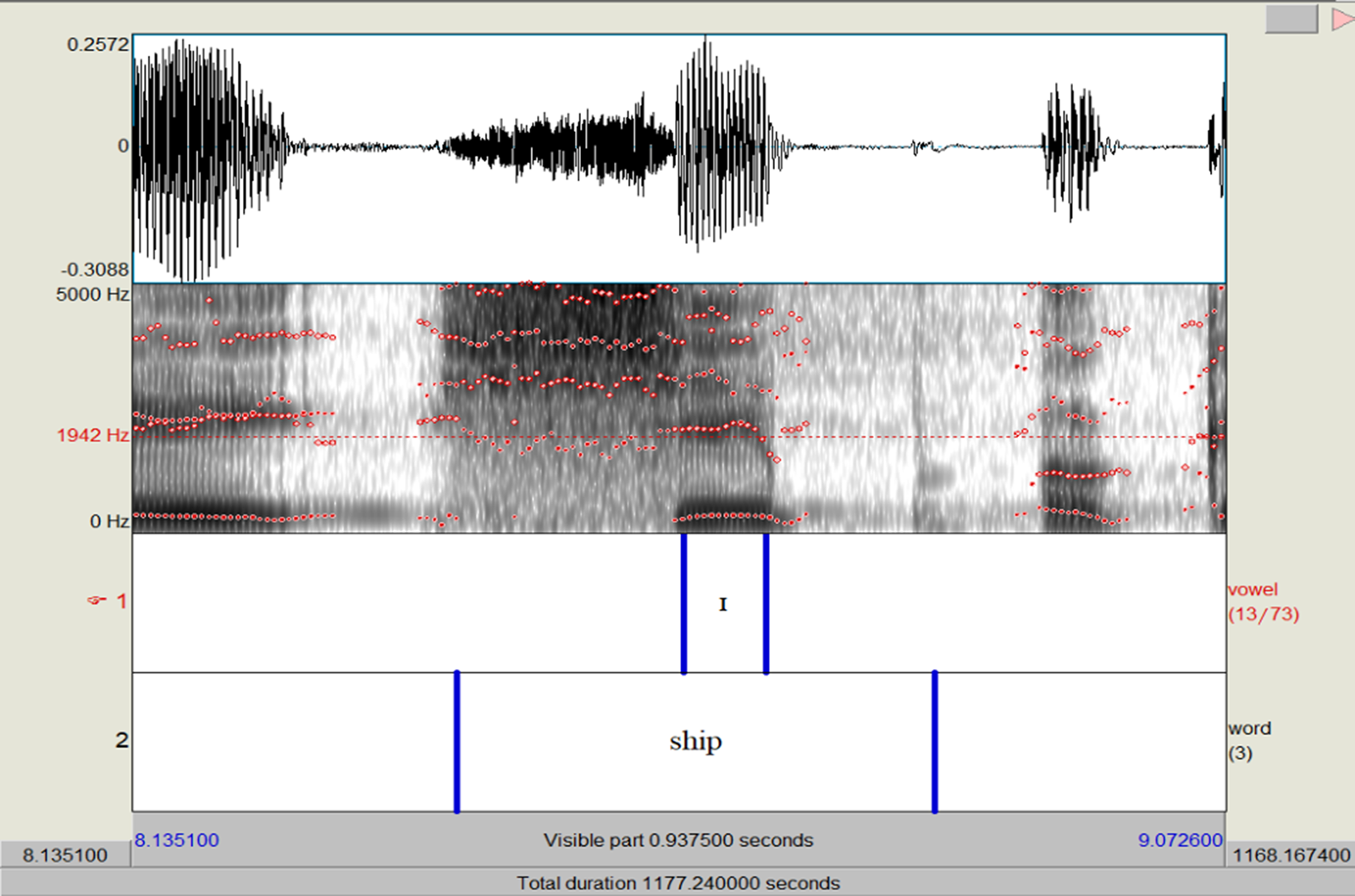Click the 0 Hz spectrogram minimum label
The image size is (1355, 896).
click(x=109, y=521)
